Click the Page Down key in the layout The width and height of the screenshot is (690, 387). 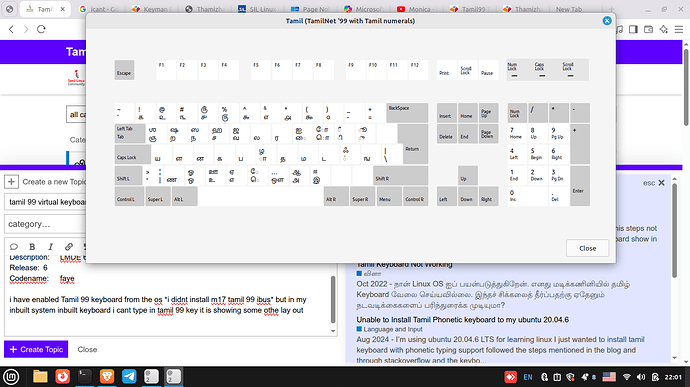coord(488,134)
